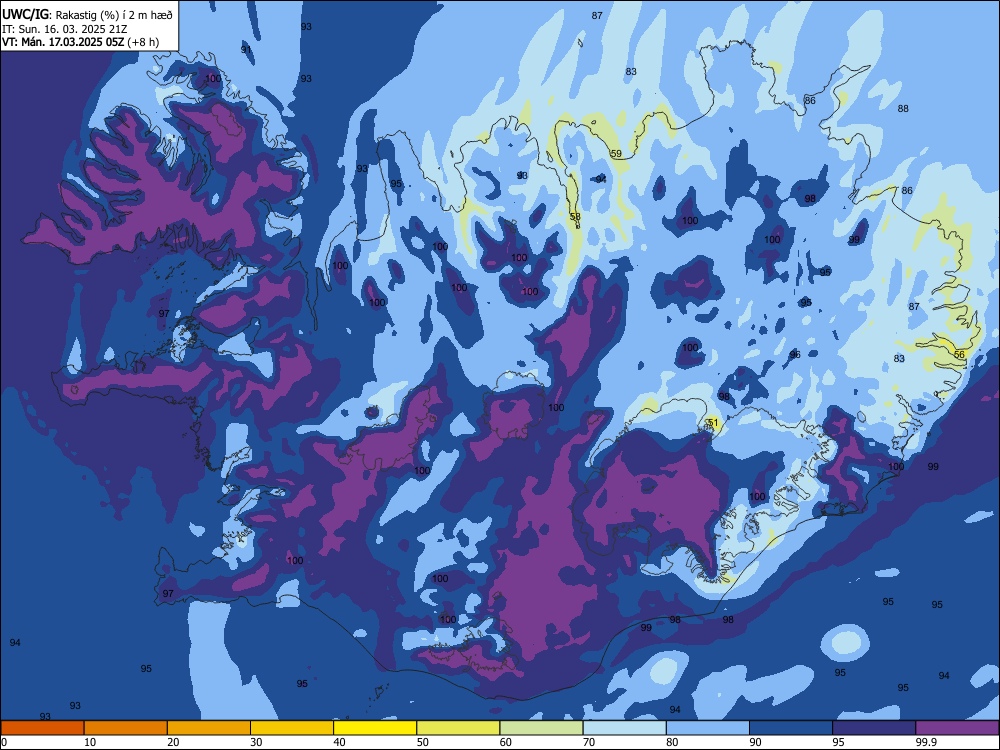Click the '50' label on the legend scale
Viewport: 1000px width, 750px height.
[x=422, y=742]
